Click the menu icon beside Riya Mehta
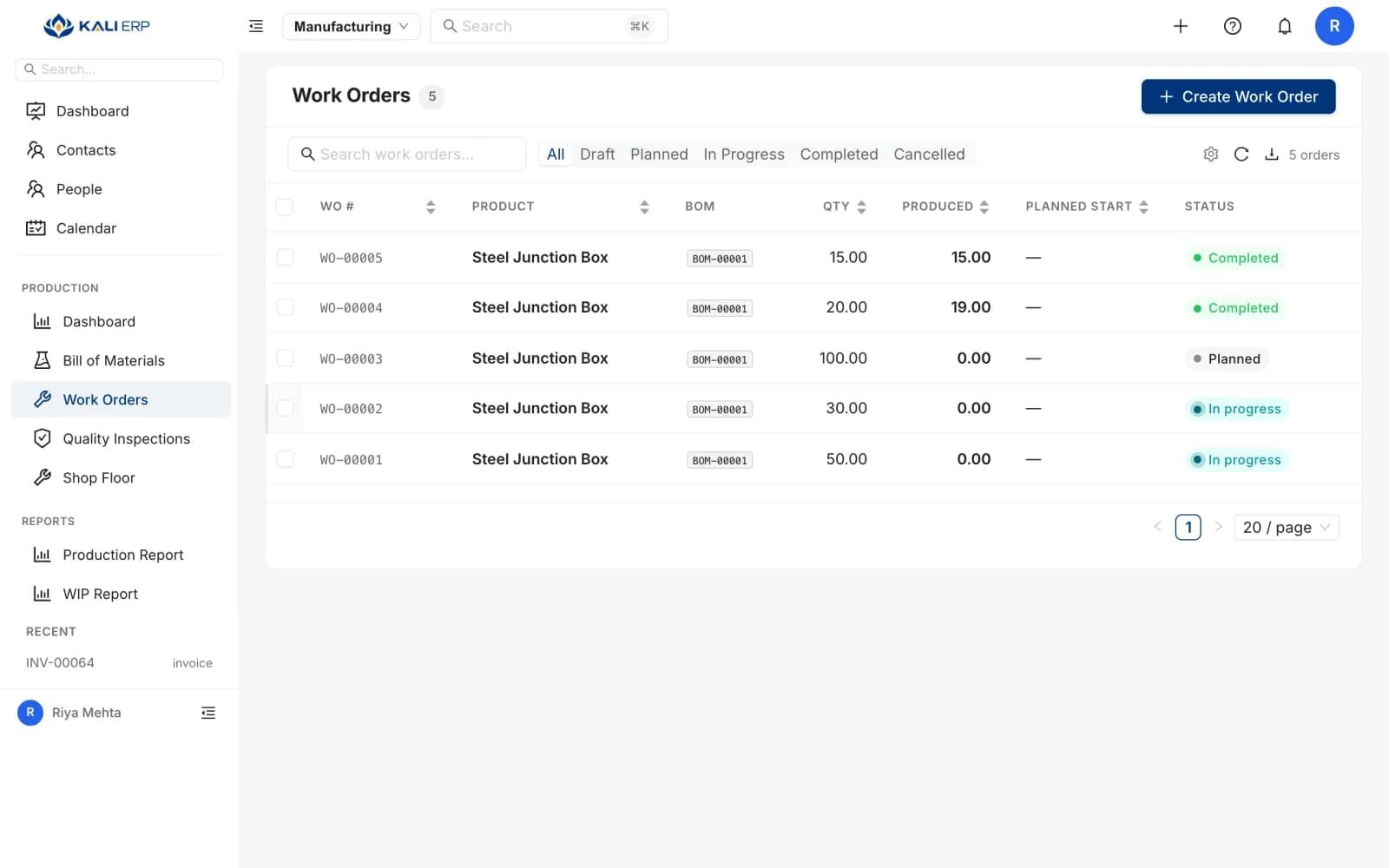Viewport: 1389px width, 868px height. (x=208, y=713)
